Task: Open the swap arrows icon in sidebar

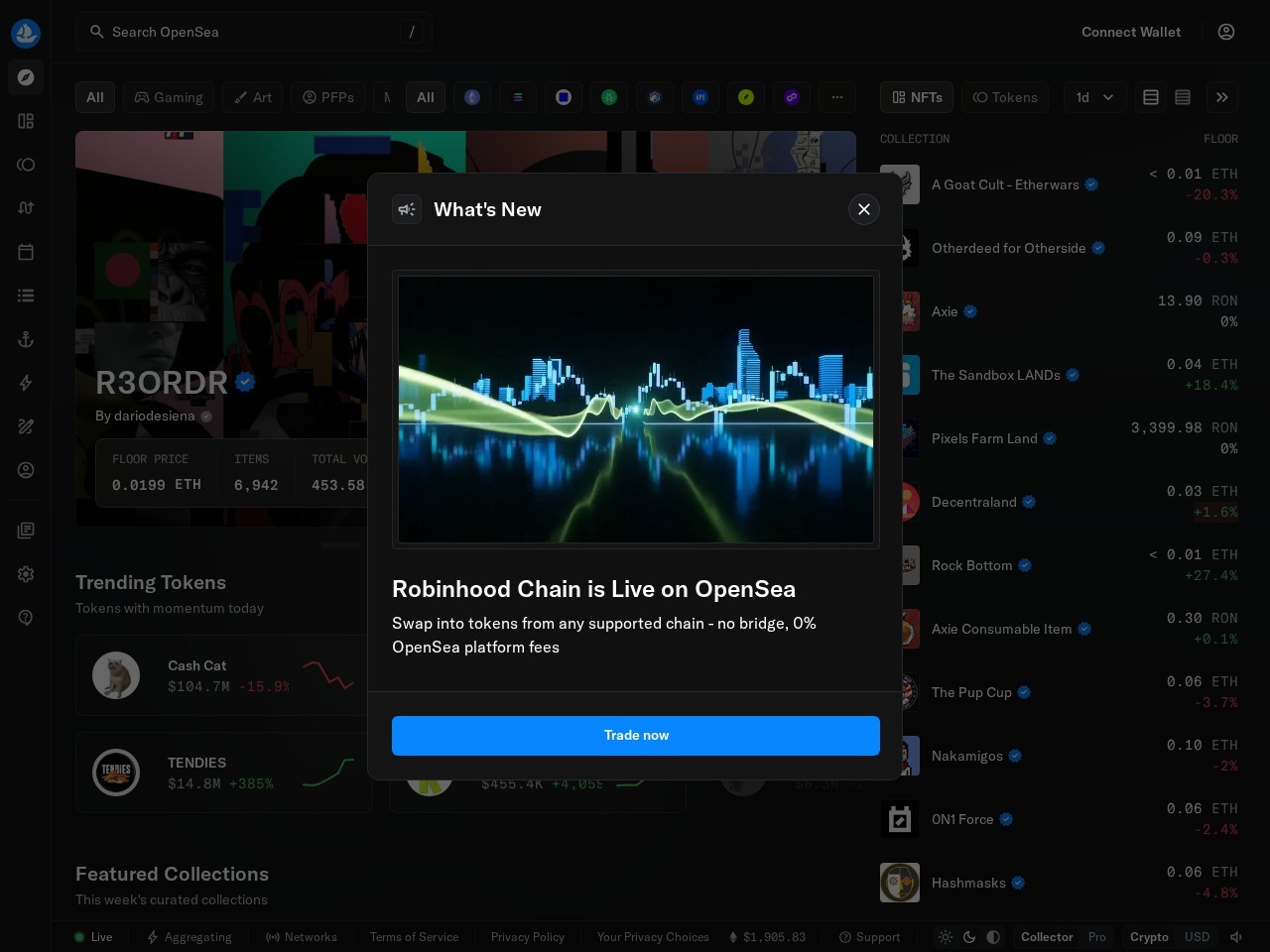Action: pos(26,208)
